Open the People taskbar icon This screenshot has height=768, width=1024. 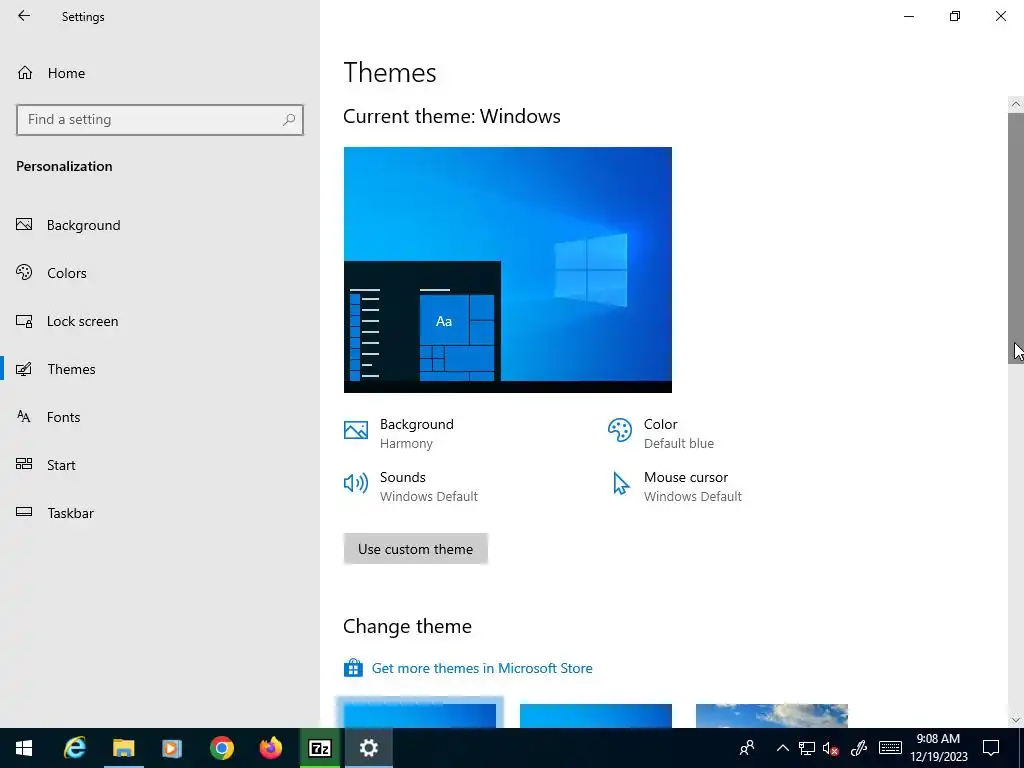tap(746, 748)
